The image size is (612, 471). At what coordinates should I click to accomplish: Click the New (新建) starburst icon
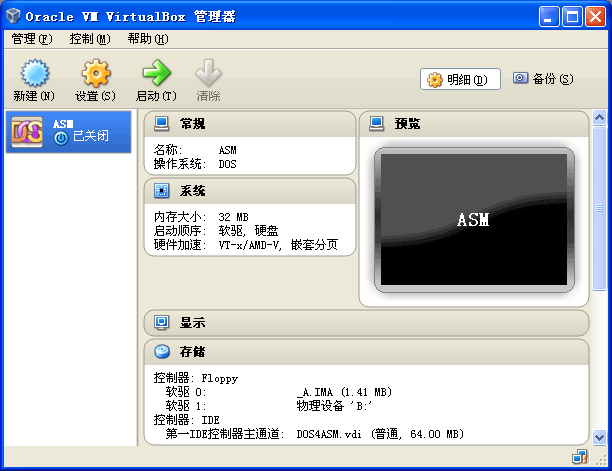point(35,73)
